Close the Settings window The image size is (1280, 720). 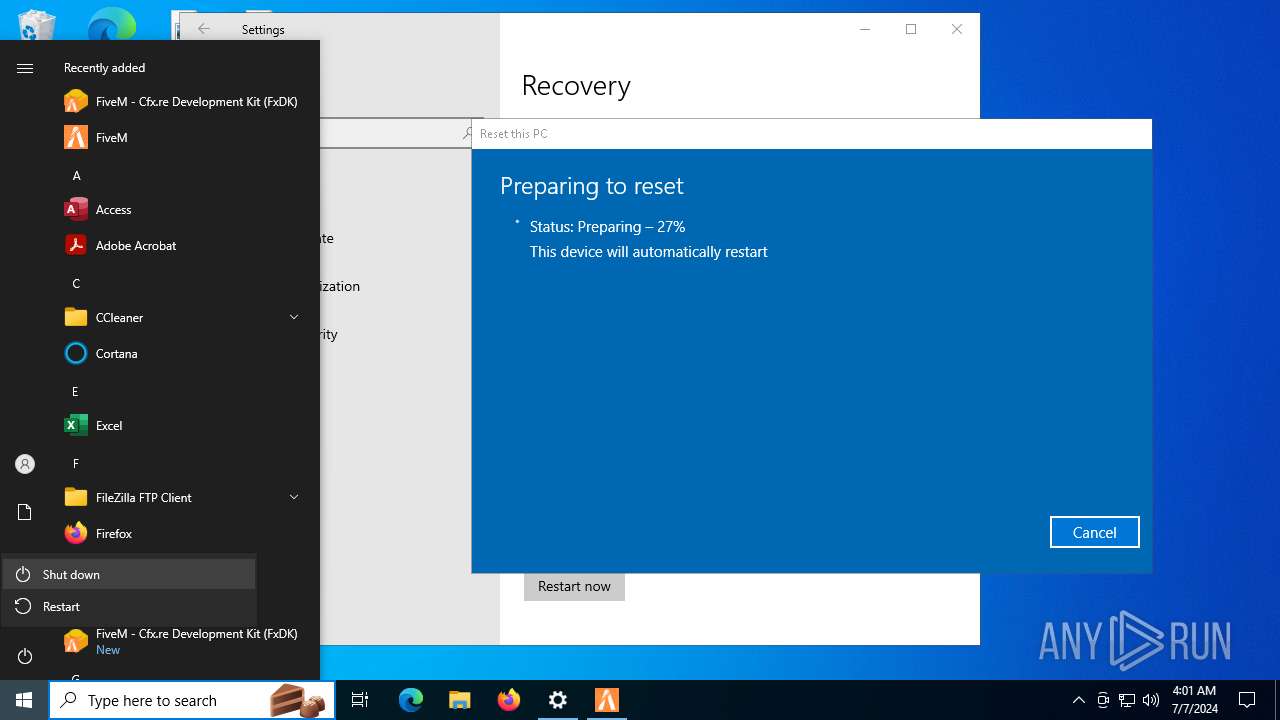pos(957,29)
